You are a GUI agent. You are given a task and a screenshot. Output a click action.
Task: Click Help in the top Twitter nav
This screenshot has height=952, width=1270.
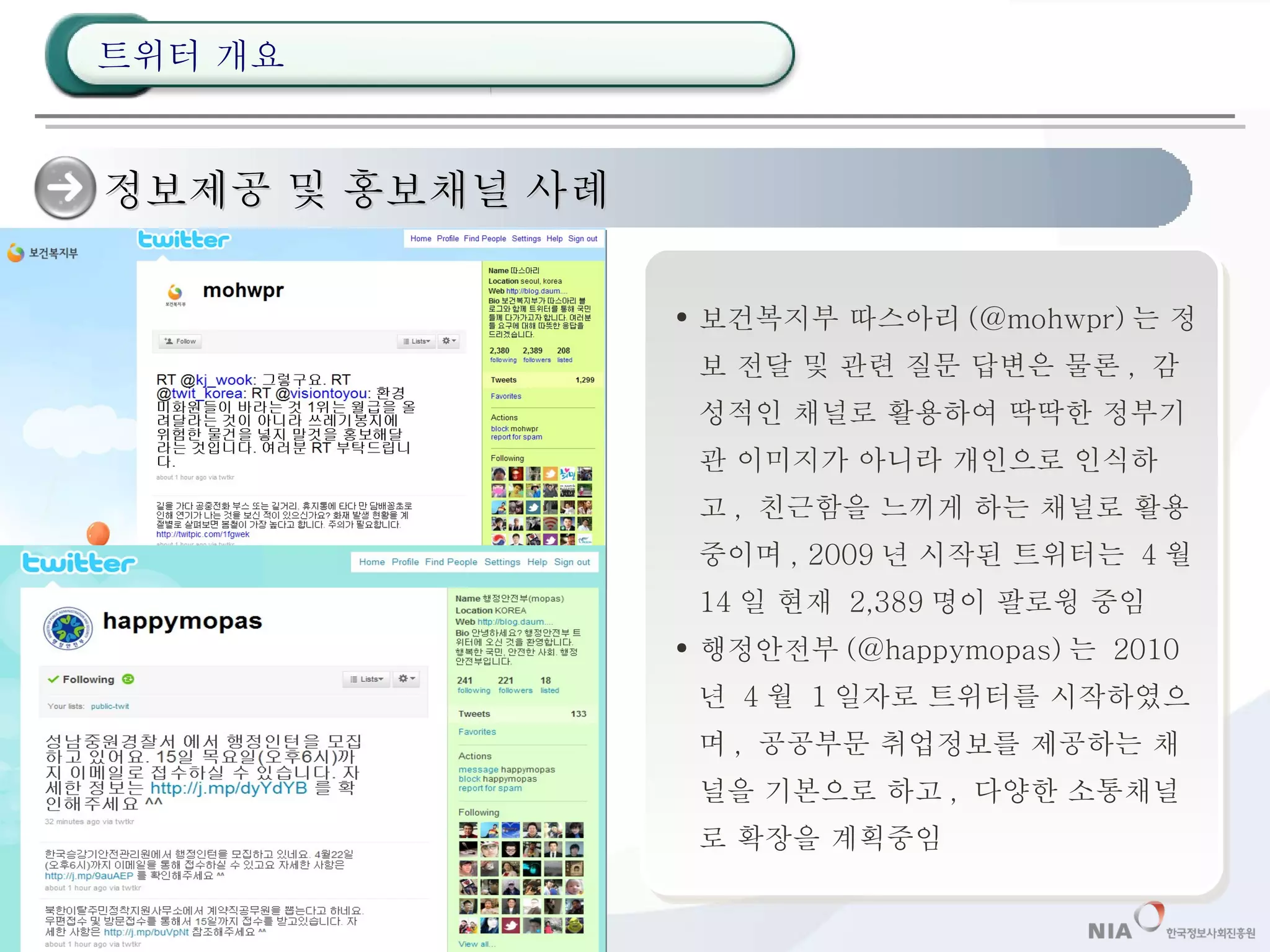point(554,239)
